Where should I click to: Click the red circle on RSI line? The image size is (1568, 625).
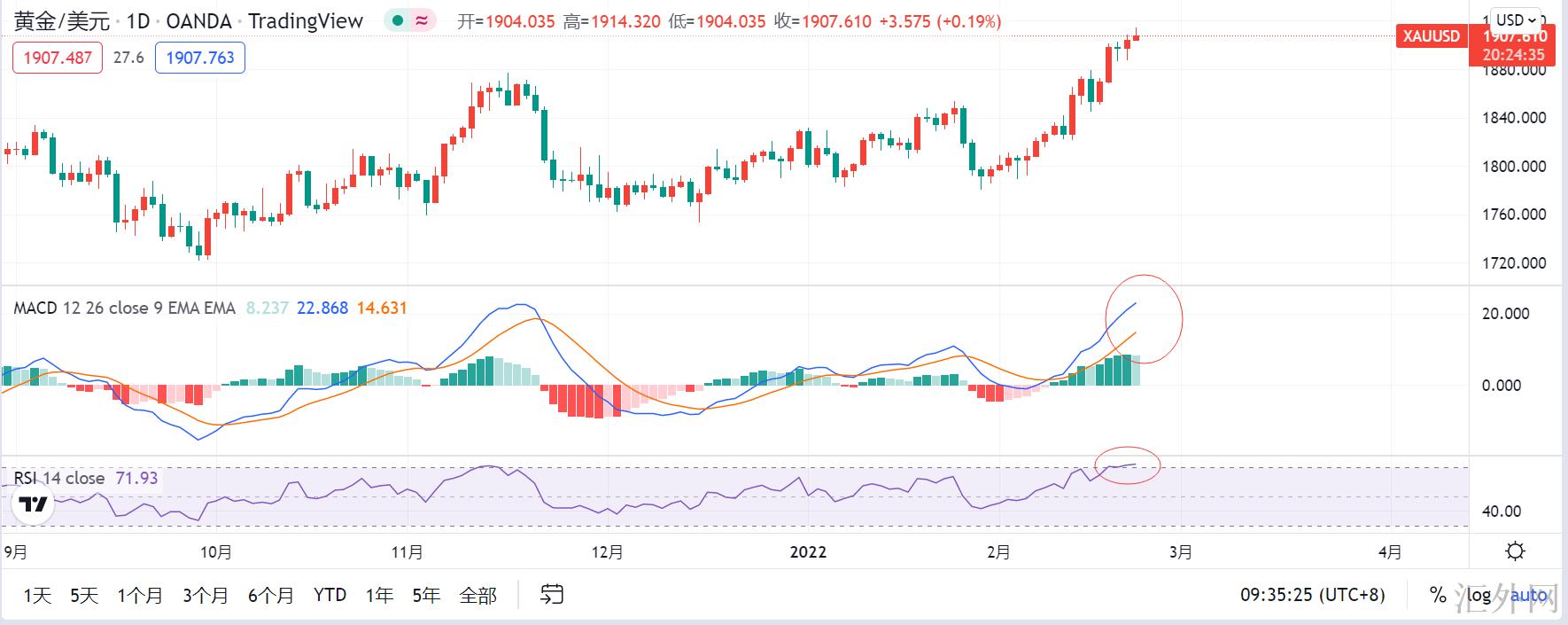(x=1127, y=465)
